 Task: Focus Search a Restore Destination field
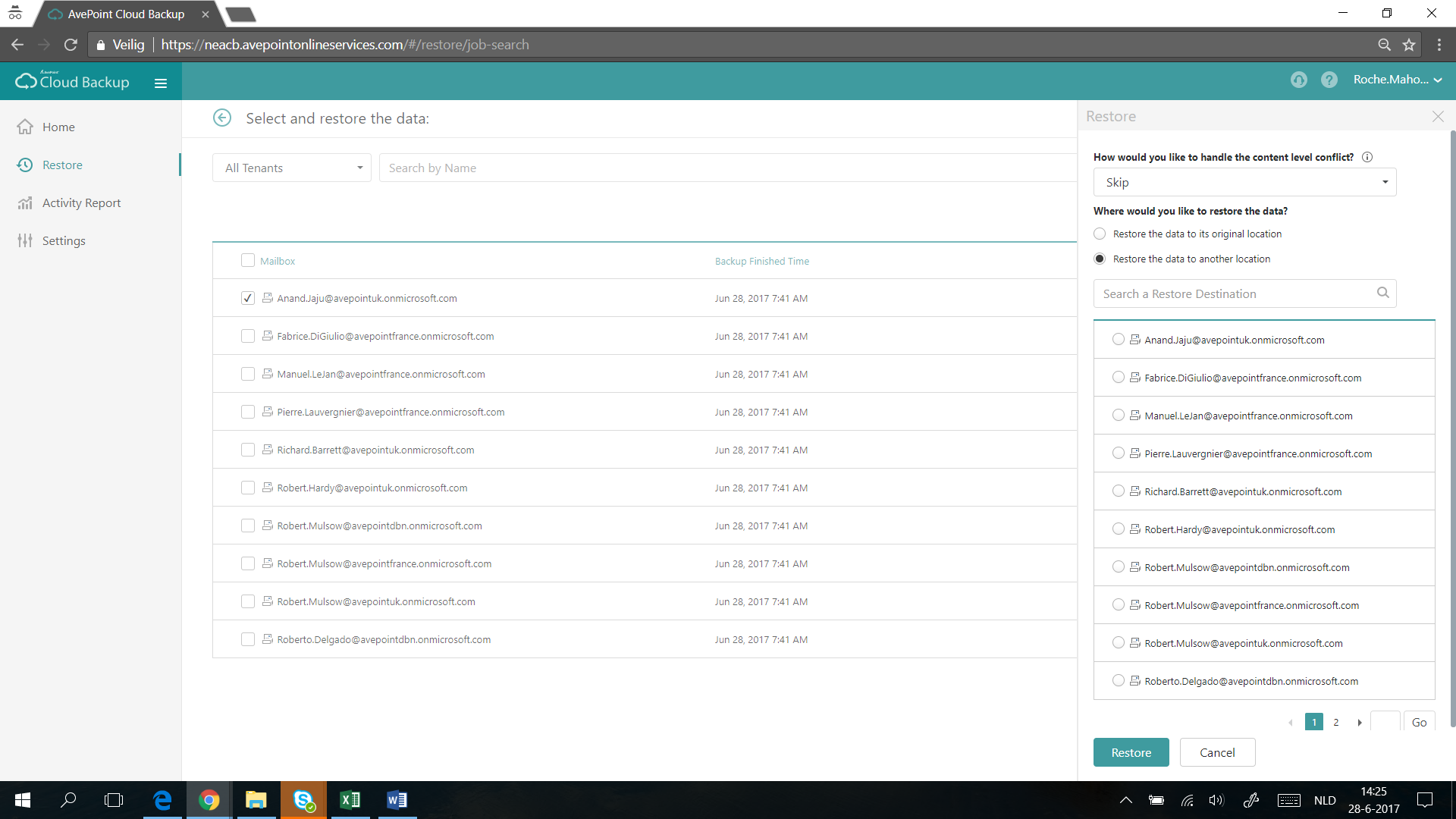(x=1244, y=293)
